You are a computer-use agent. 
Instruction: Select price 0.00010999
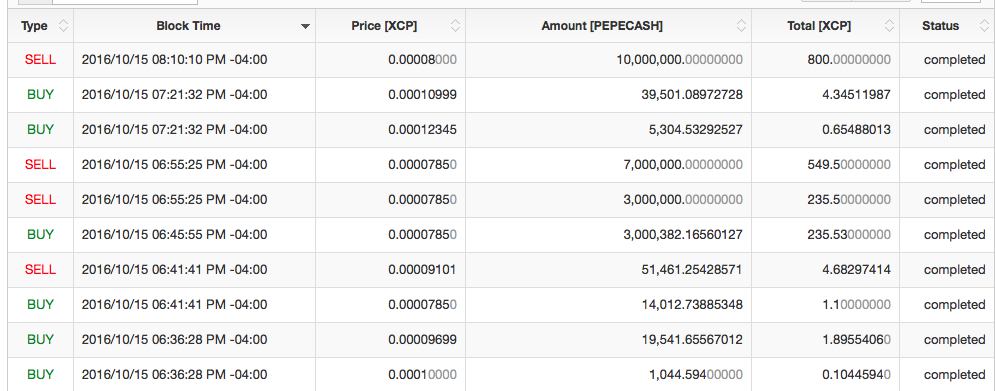(423, 95)
